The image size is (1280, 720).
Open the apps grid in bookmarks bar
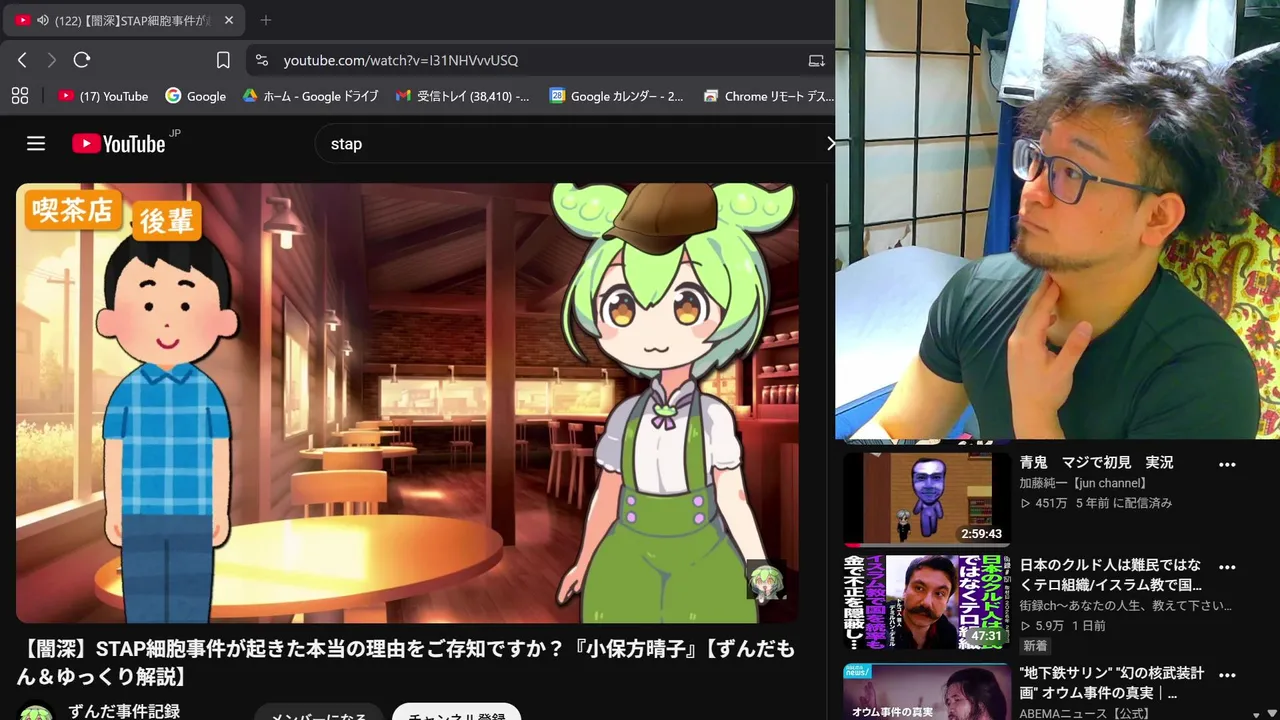[19, 96]
